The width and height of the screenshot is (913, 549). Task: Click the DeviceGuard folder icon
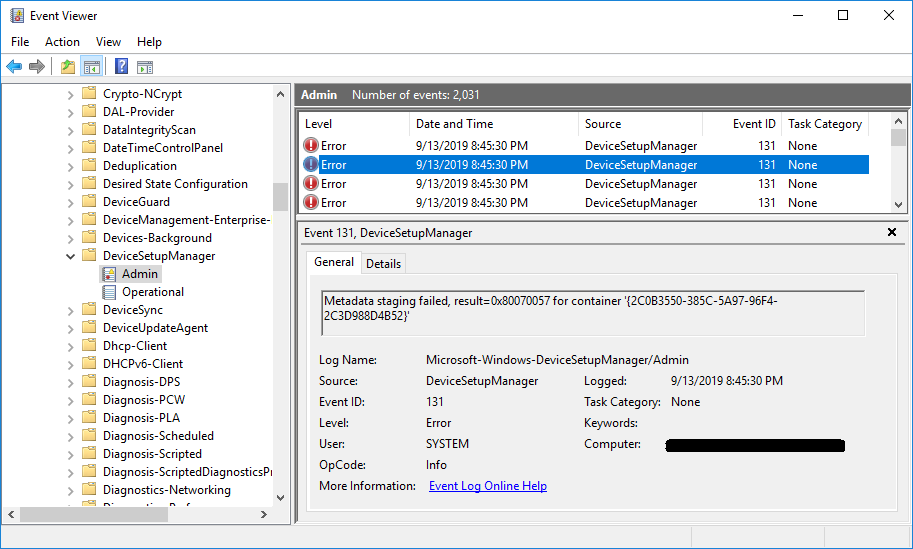89,201
